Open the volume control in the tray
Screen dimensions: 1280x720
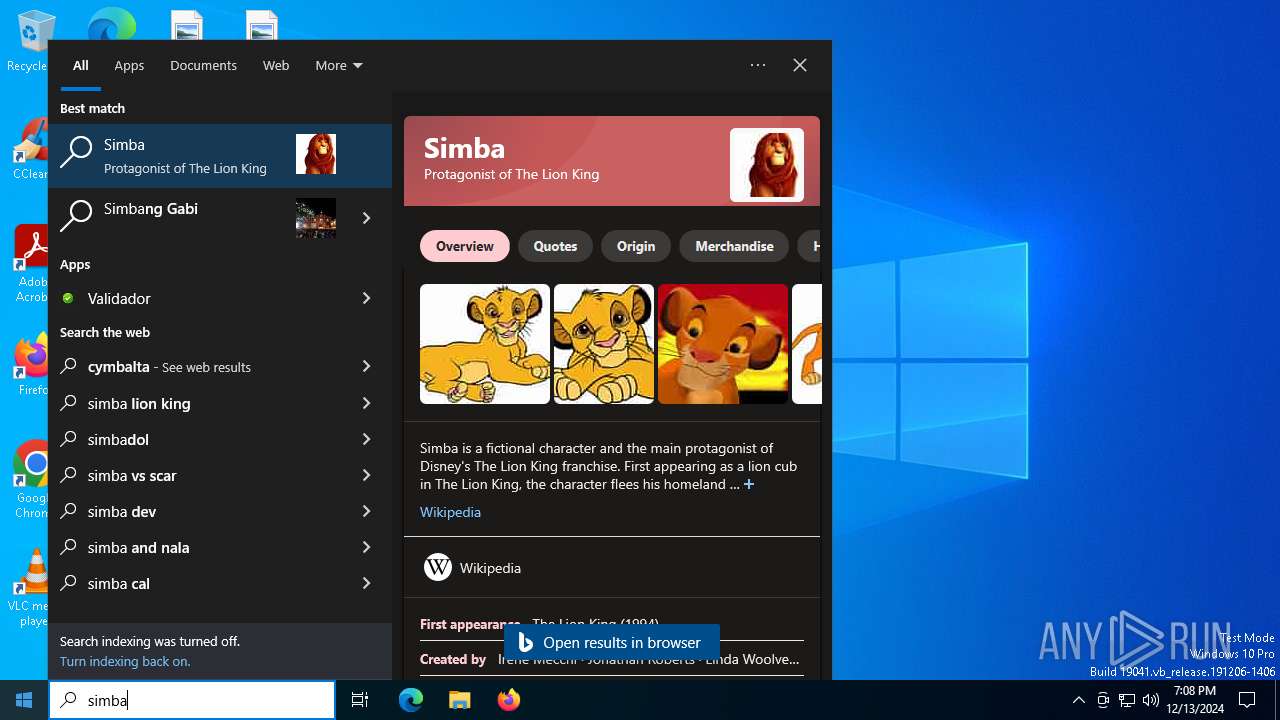[1151, 700]
